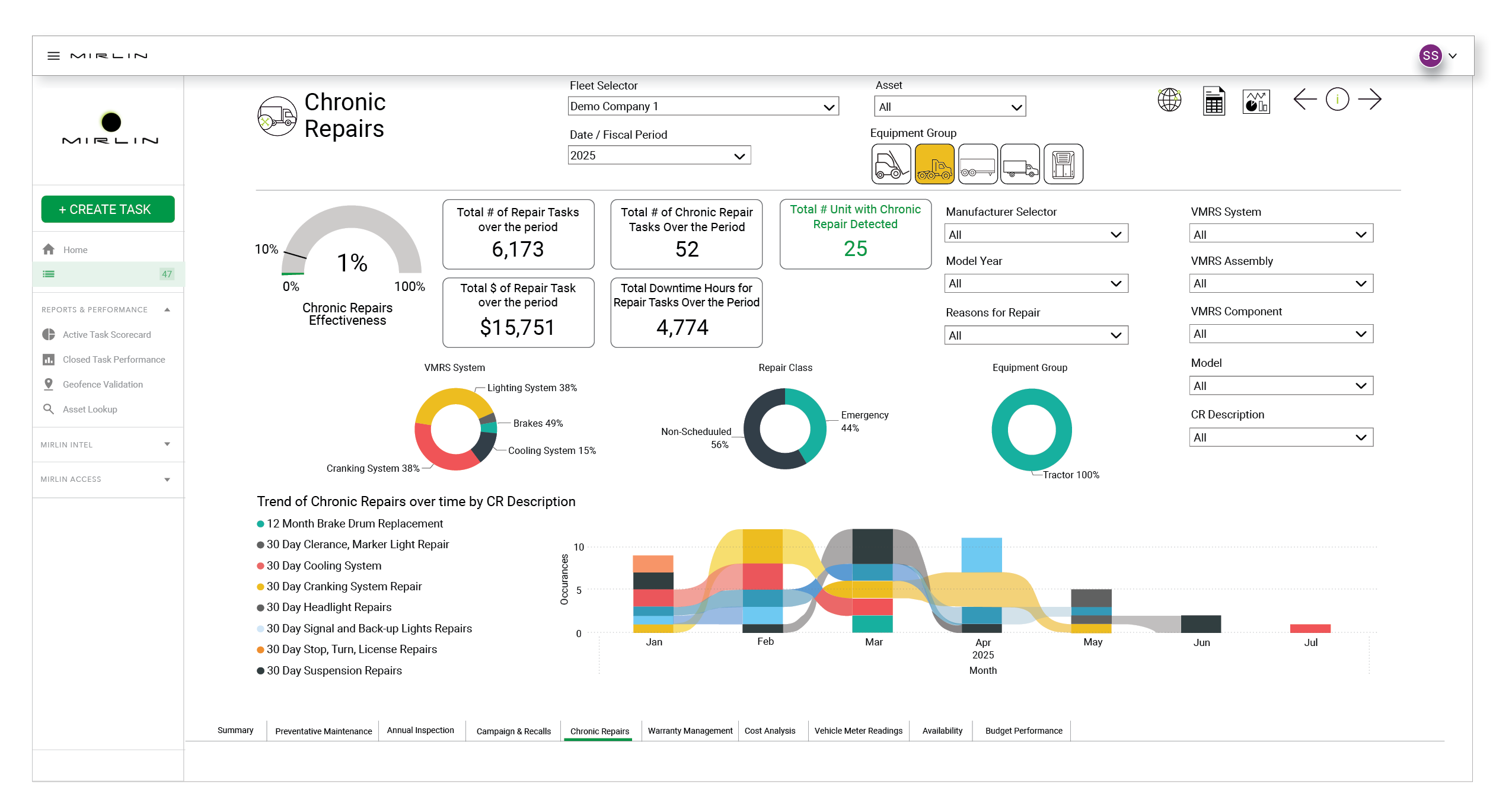The height and width of the screenshot is (806, 1512).
Task: Open the Fleet Selector dropdown
Action: (x=703, y=107)
